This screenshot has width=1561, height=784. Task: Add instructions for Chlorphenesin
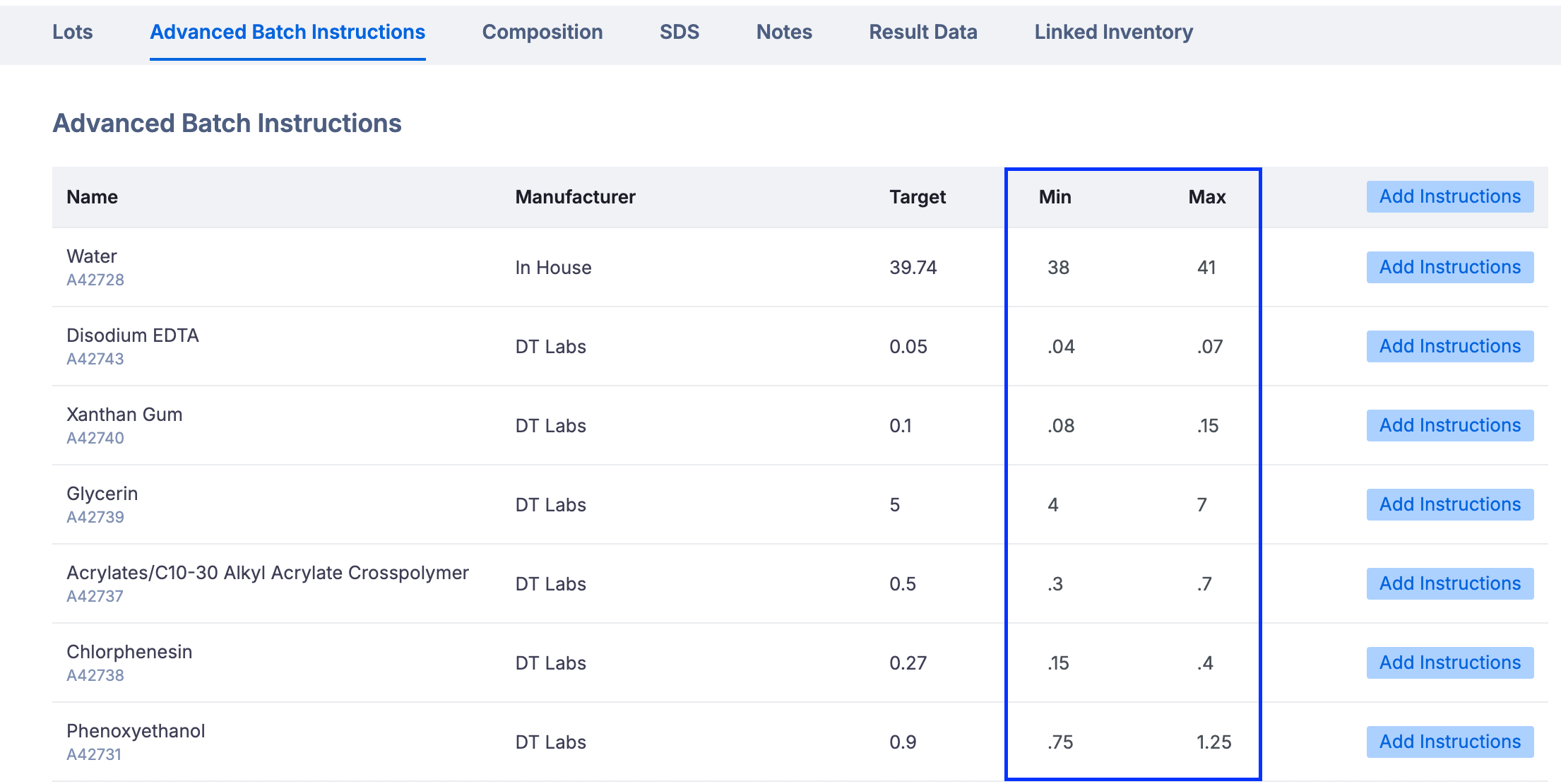coord(1449,663)
